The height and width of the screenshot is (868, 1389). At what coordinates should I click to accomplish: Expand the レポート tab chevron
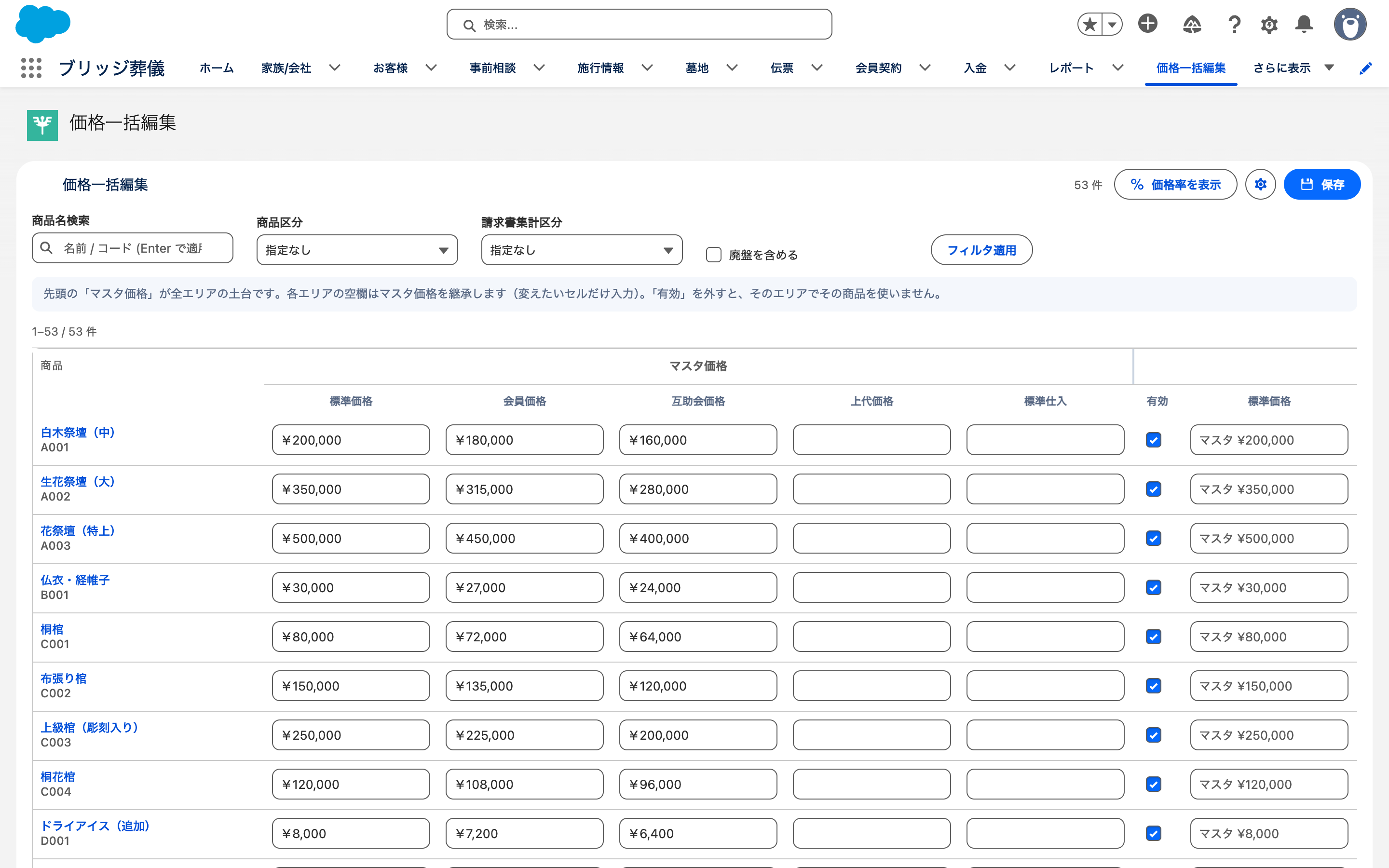(1117, 68)
